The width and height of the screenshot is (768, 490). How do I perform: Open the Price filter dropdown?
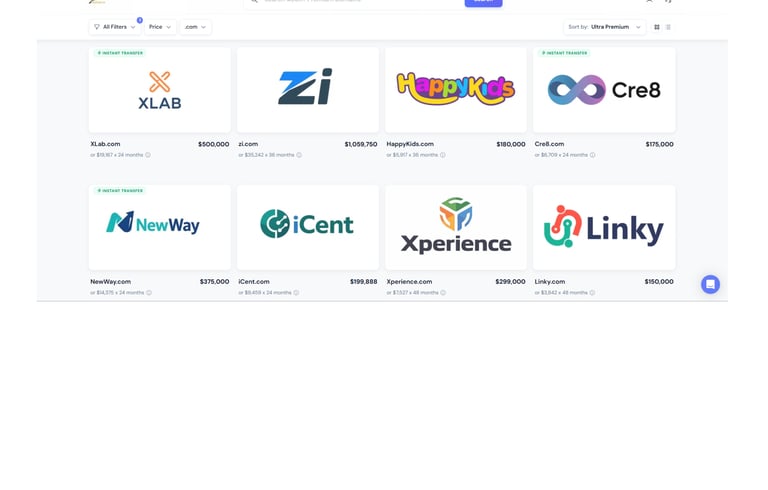pos(160,27)
